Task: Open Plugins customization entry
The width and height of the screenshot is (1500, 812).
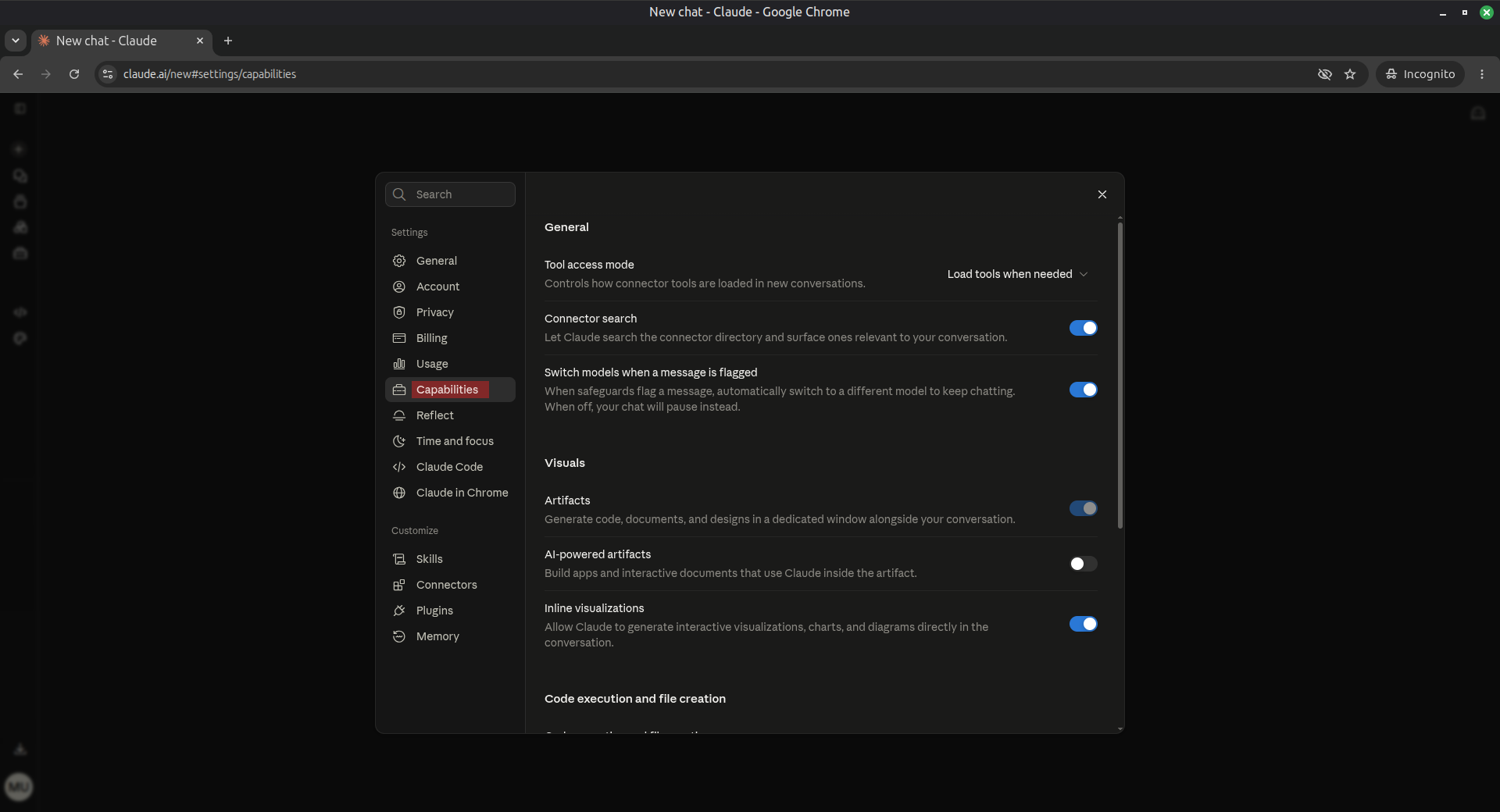Action: [450, 611]
